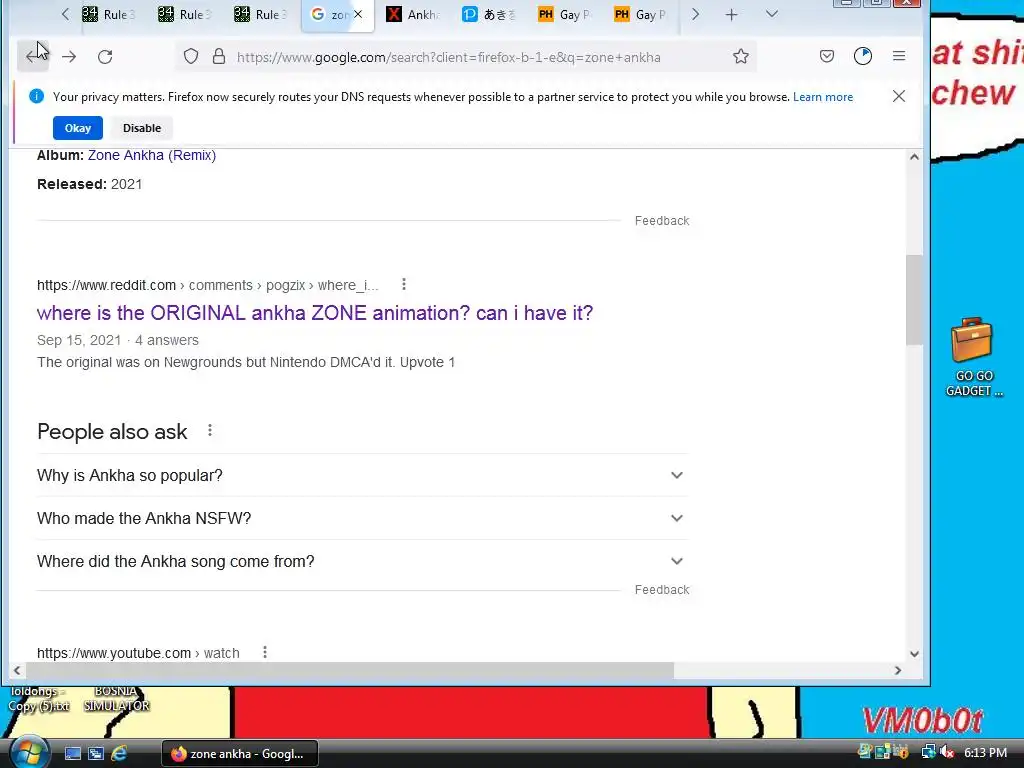Screen dimensions: 1024x768
Task: Click the horizontal scrollbar left arrow
Action: [17, 670]
